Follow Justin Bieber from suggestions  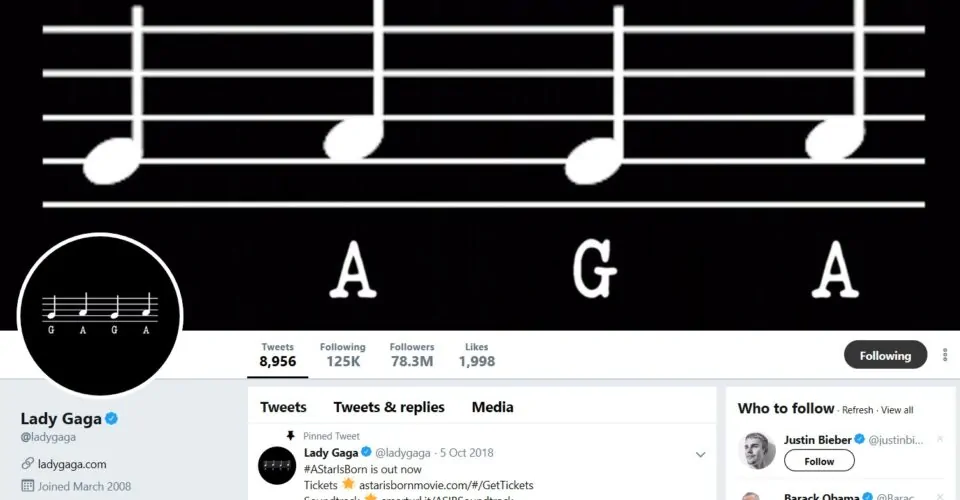(819, 461)
